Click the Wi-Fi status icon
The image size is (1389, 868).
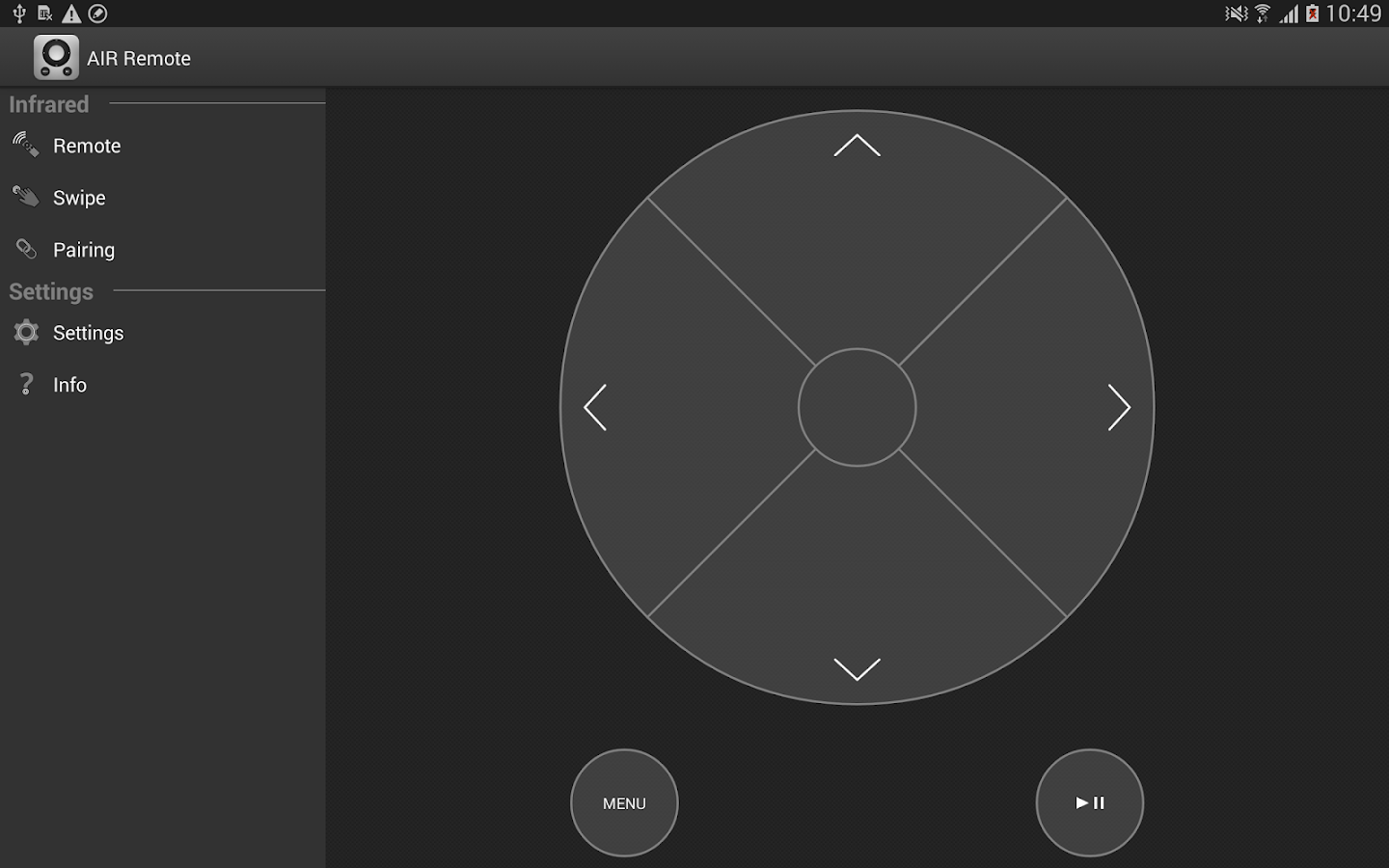click(1263, 14)
